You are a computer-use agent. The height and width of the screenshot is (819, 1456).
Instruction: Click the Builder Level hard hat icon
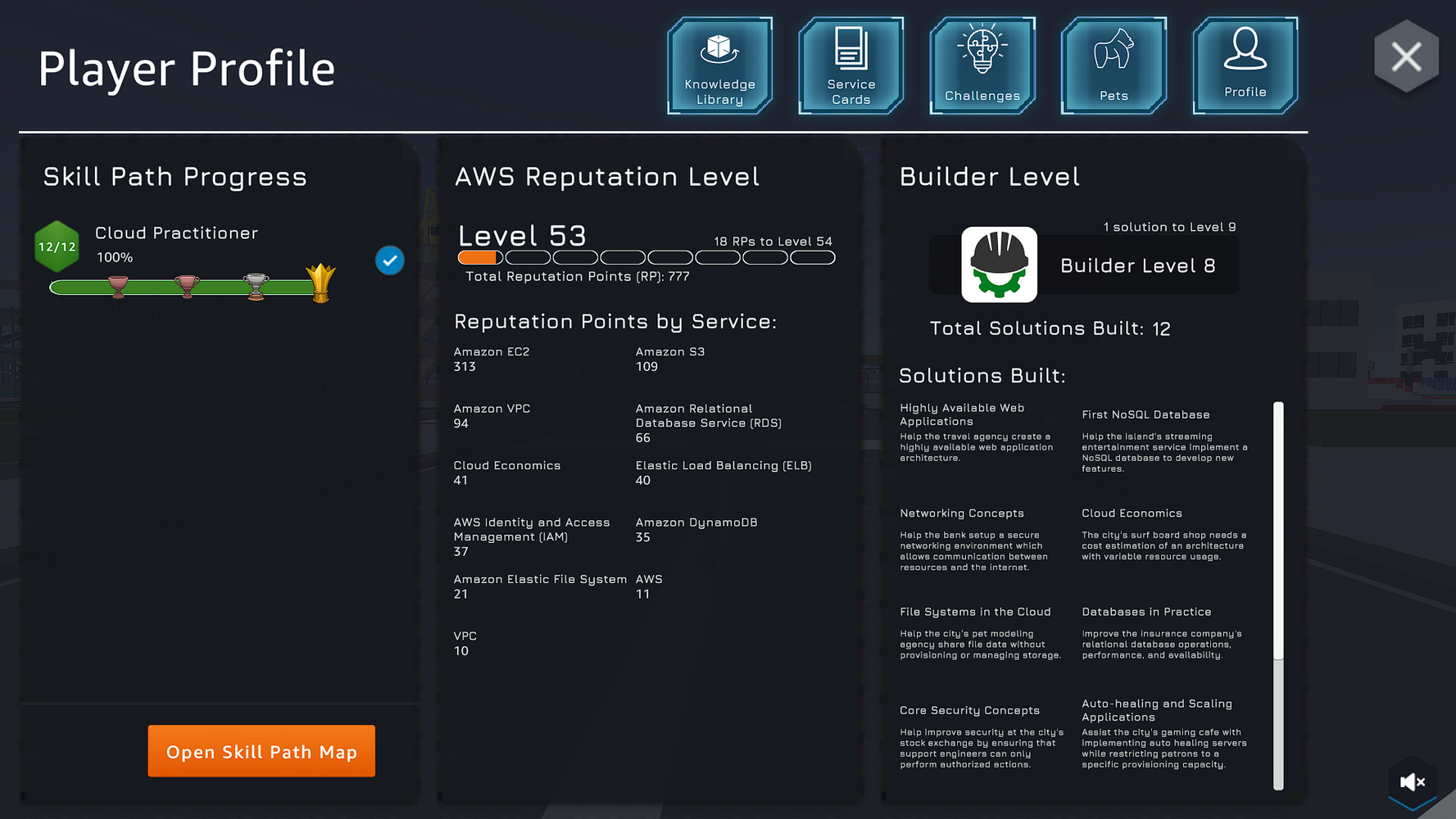coord(999,265)
